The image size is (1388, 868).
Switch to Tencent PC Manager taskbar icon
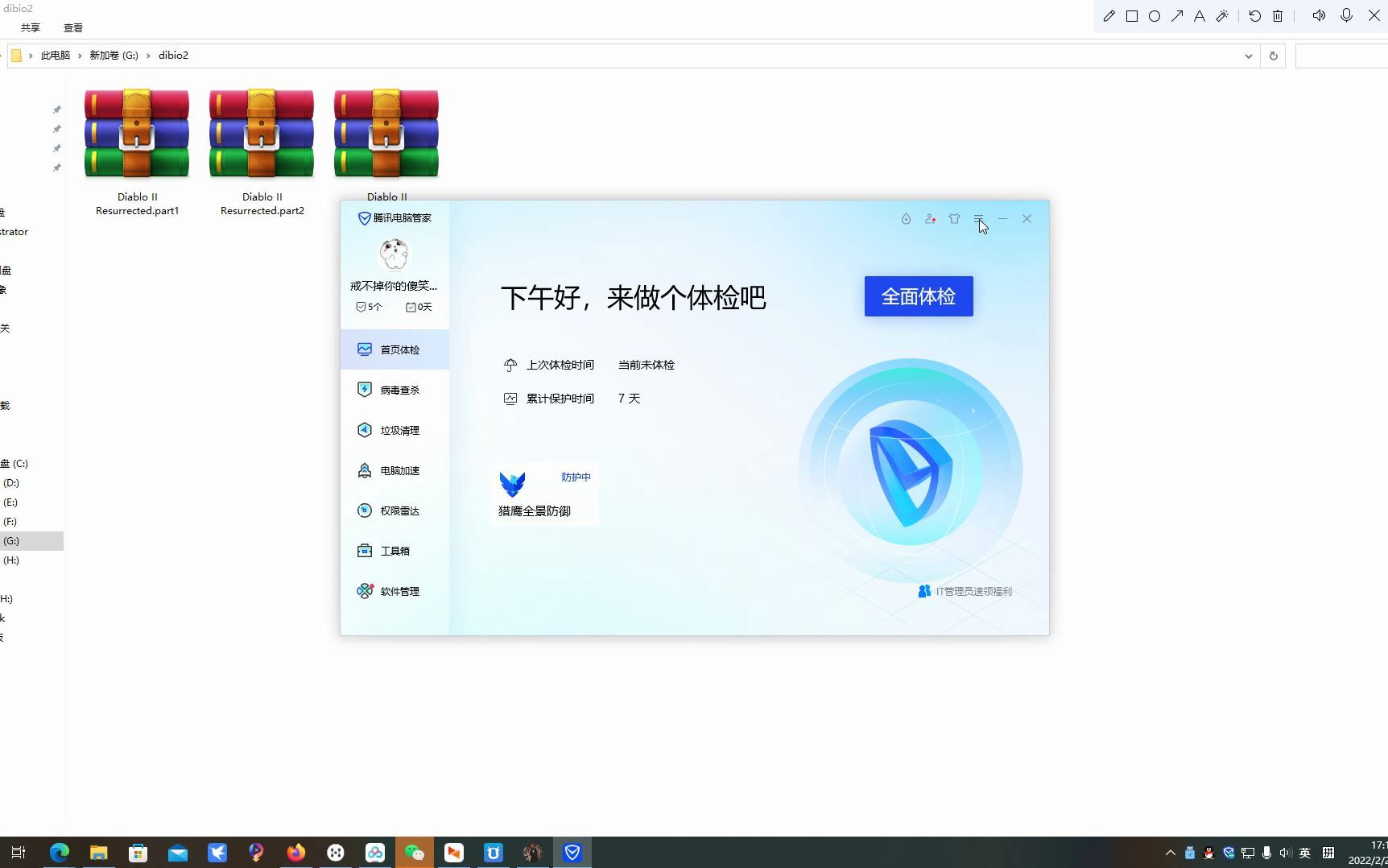pyautogui.click(x=572, y=852)
